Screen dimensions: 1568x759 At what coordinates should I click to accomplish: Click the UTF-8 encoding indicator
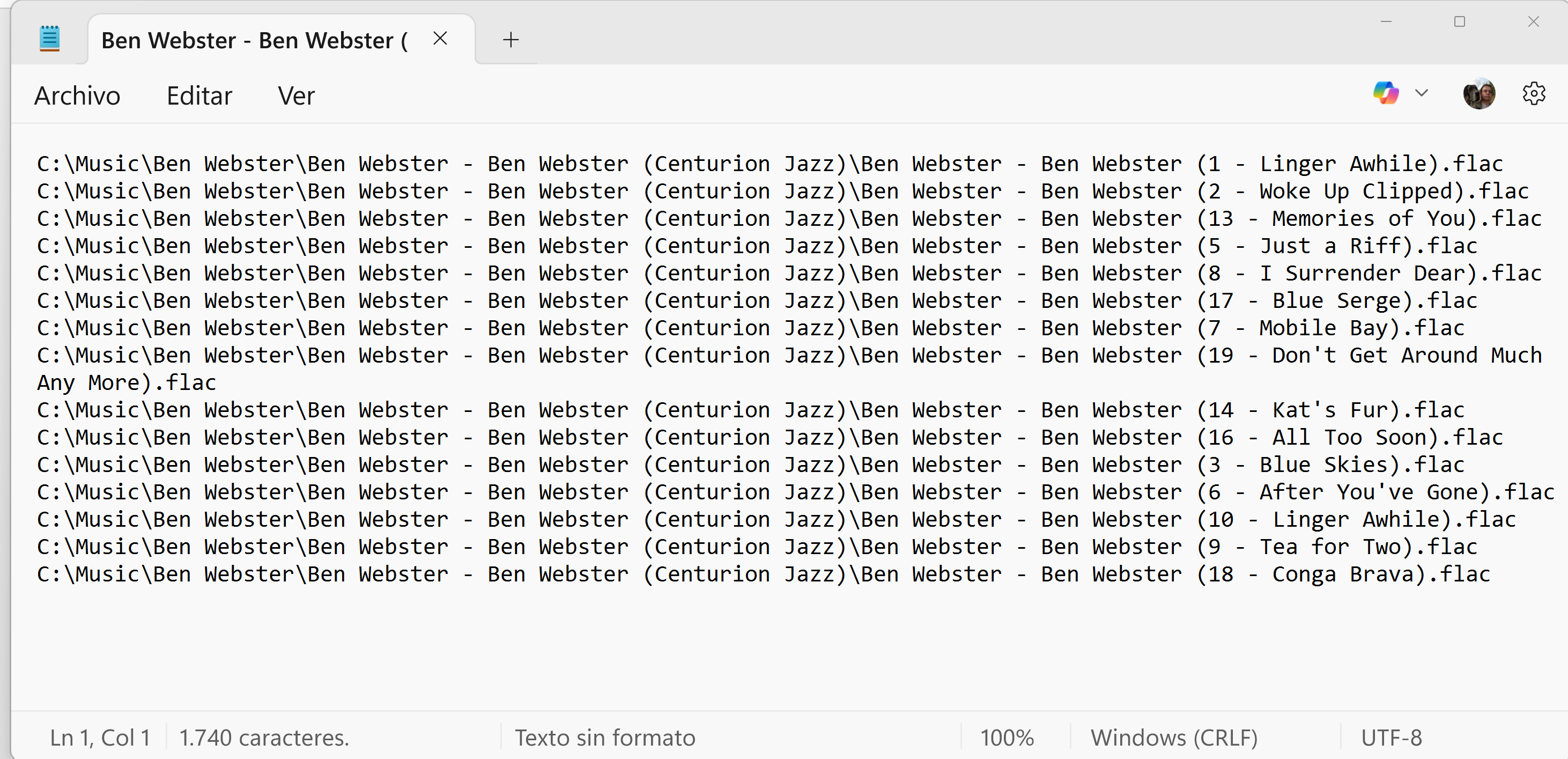[x=1392, y=738]
